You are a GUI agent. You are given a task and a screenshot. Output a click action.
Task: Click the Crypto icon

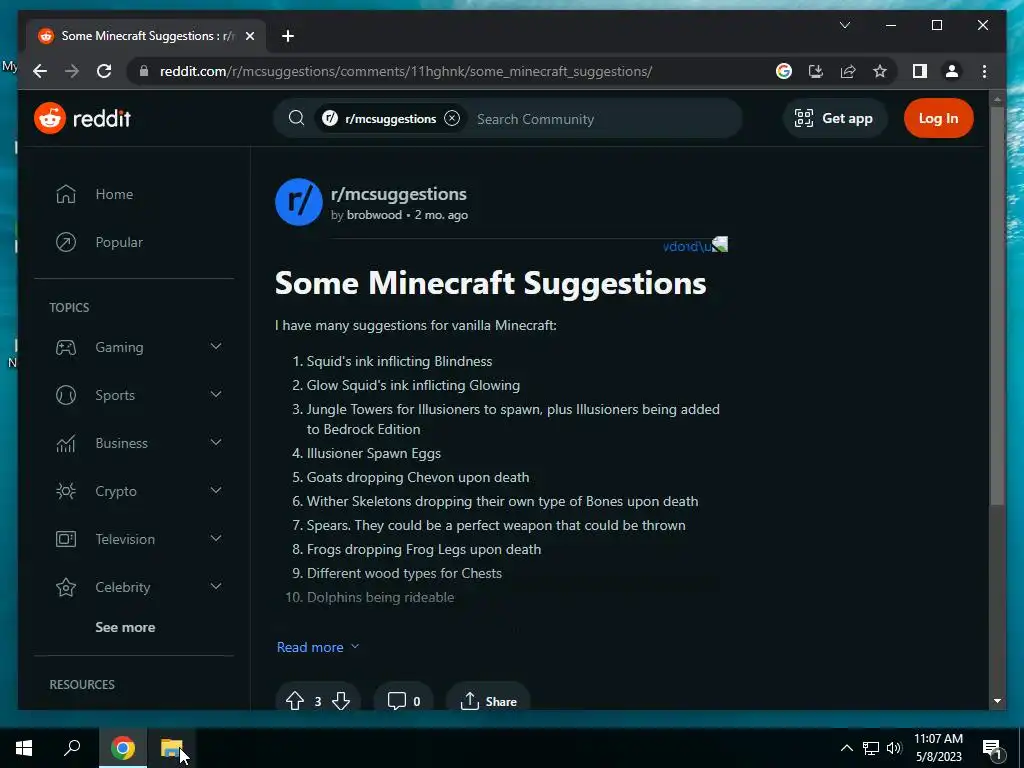(x=66, y=491)
